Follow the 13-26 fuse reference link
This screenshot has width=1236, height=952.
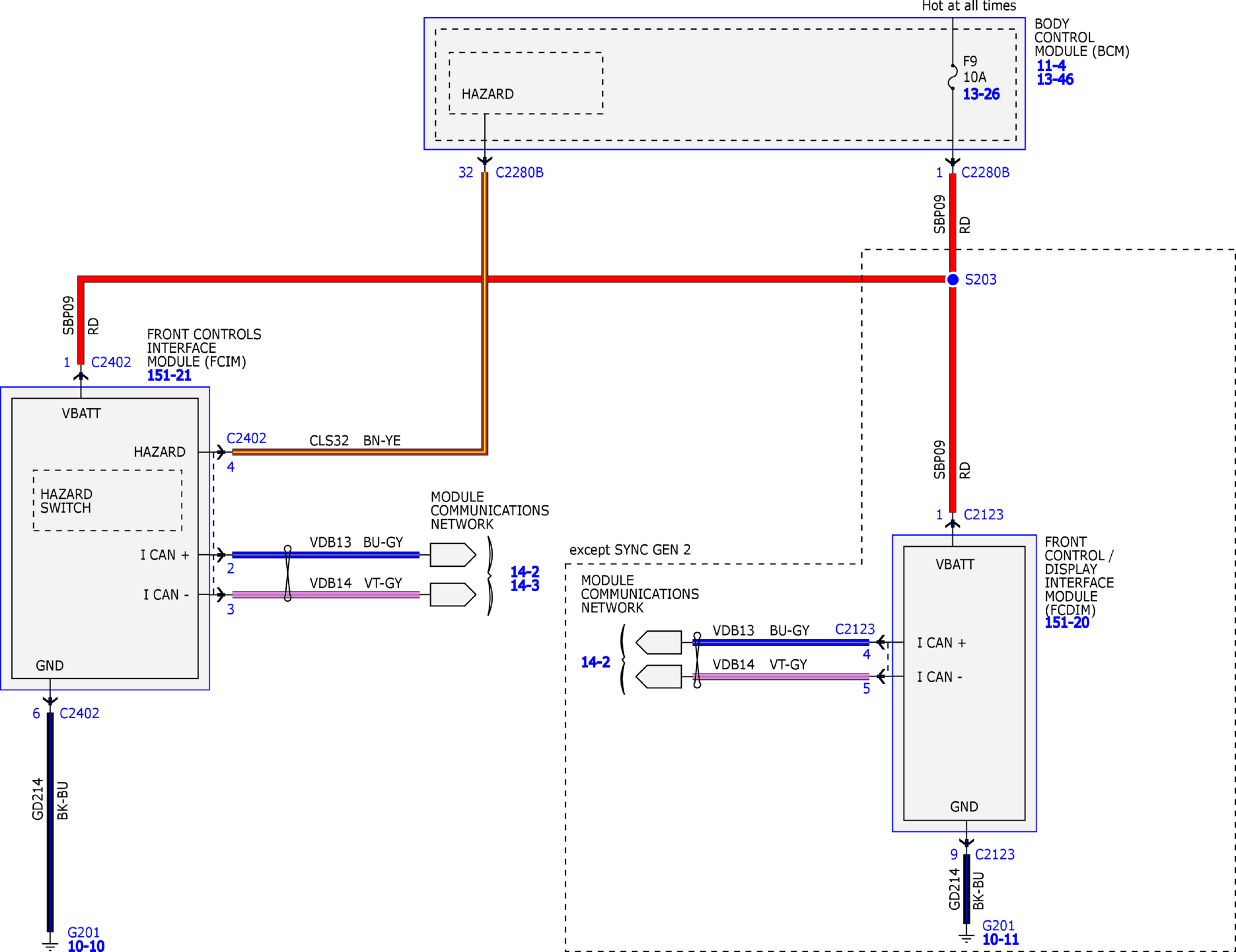click(x=981, y=94)
